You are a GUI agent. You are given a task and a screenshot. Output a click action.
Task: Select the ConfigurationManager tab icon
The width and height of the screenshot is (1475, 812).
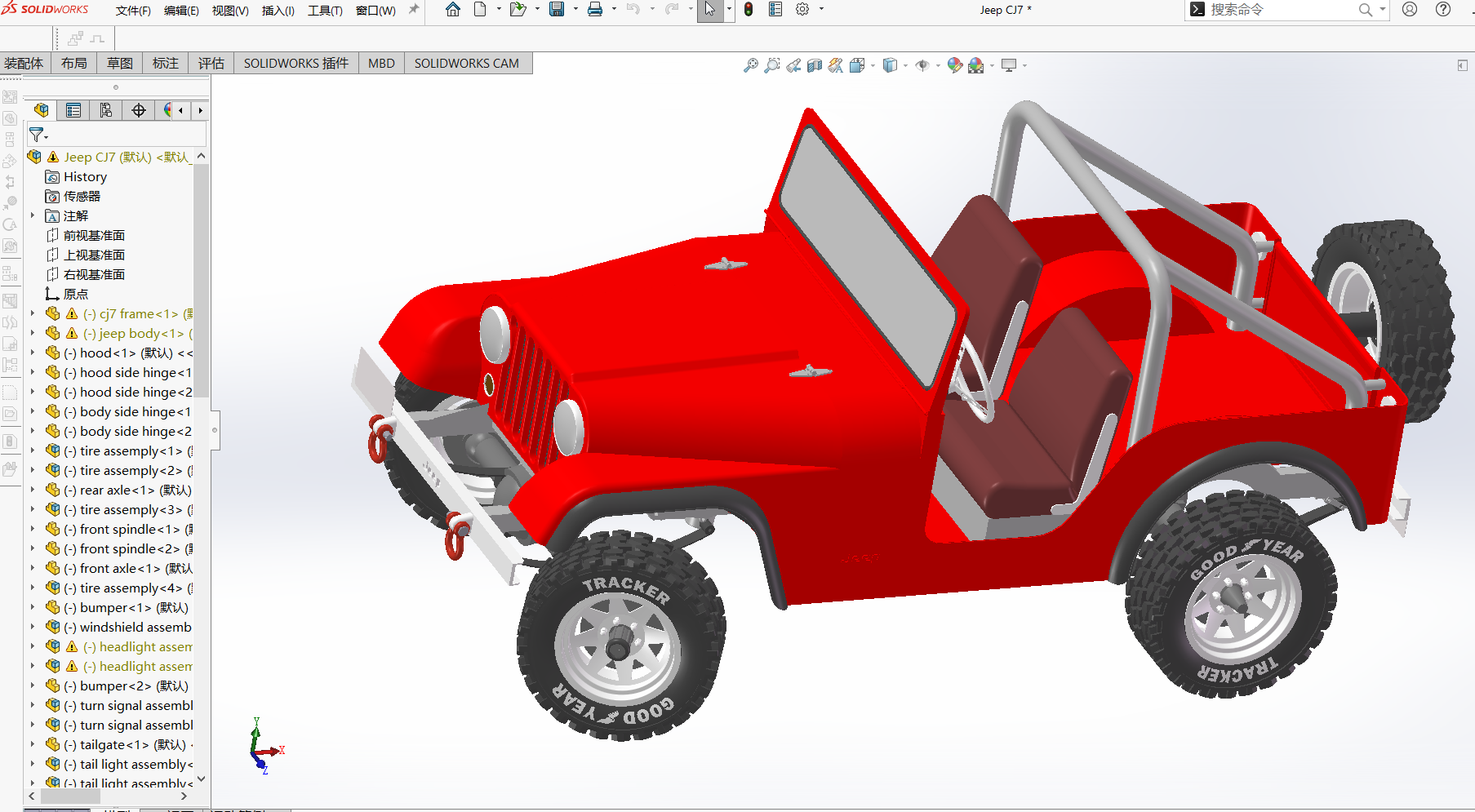106,110
